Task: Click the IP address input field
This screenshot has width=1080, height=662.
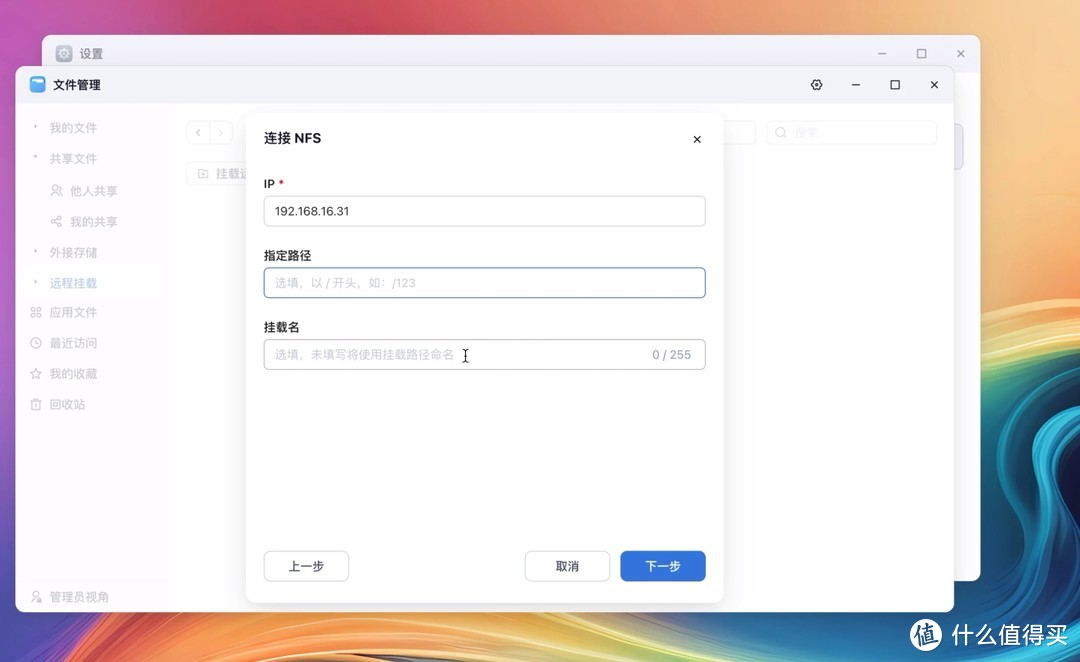Action: click(x=484, y=211)
